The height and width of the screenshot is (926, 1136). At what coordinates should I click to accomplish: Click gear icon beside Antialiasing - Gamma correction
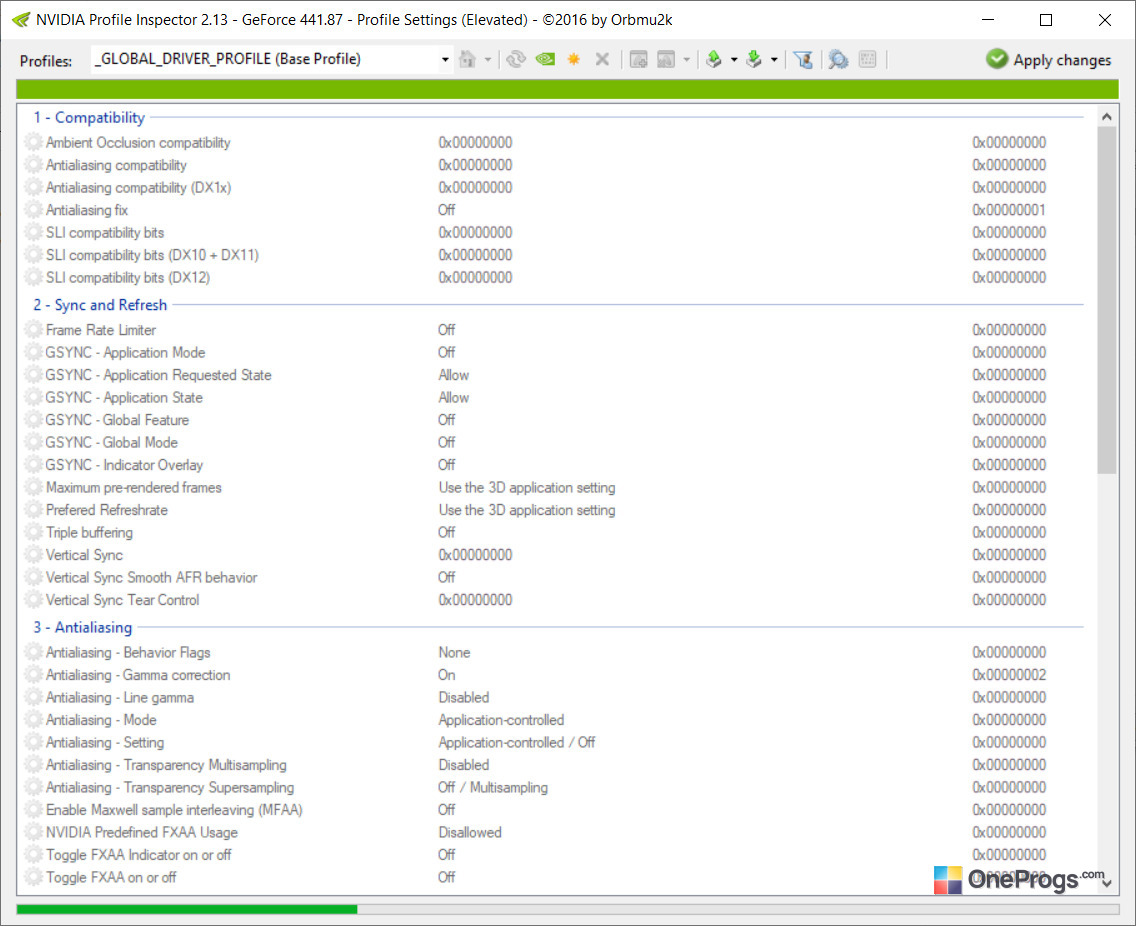tap(33, 675)
